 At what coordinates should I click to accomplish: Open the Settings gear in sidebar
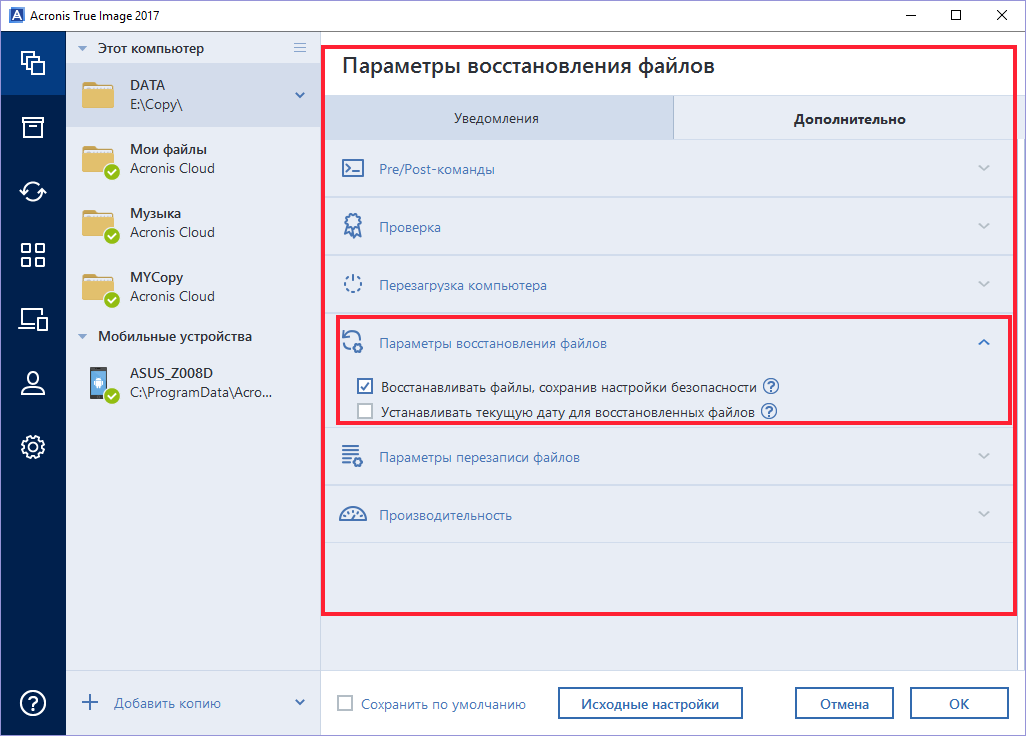point(33,447)
